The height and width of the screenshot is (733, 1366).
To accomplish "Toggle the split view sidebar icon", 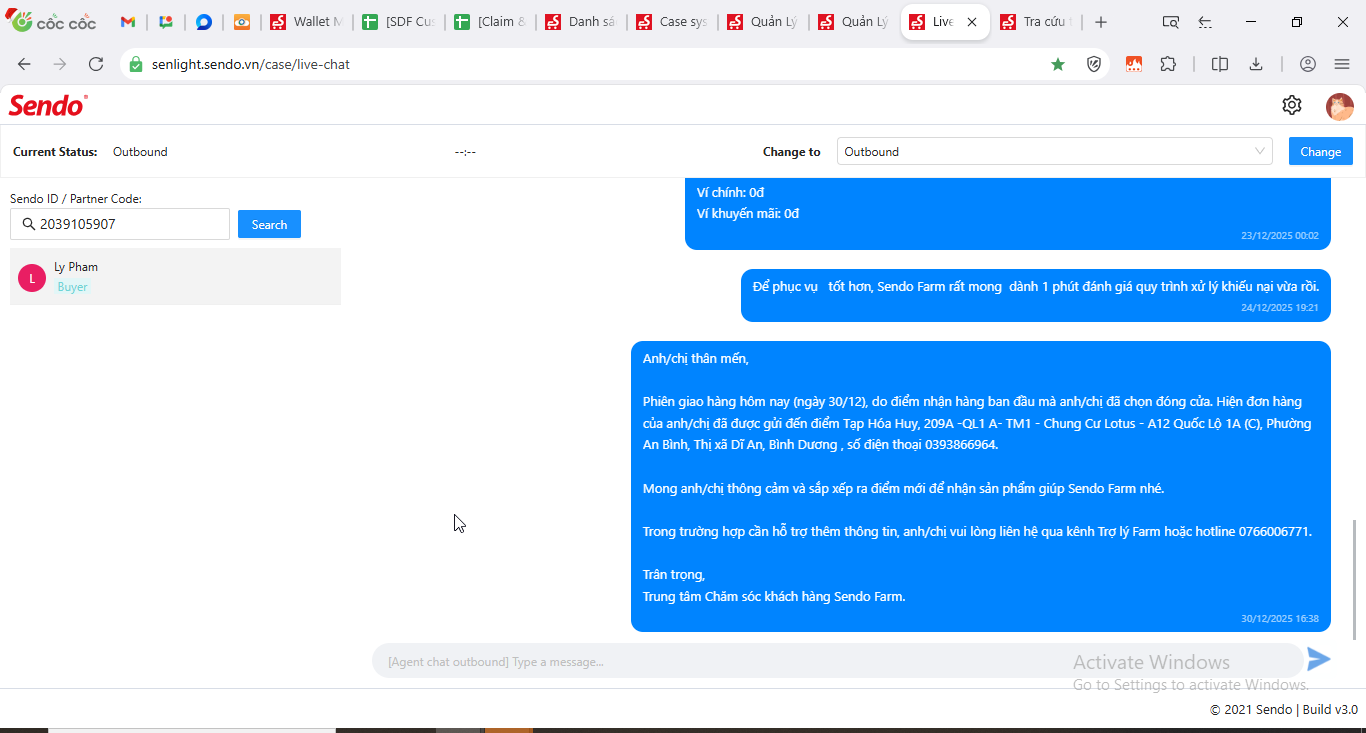I will point(1220,64).
